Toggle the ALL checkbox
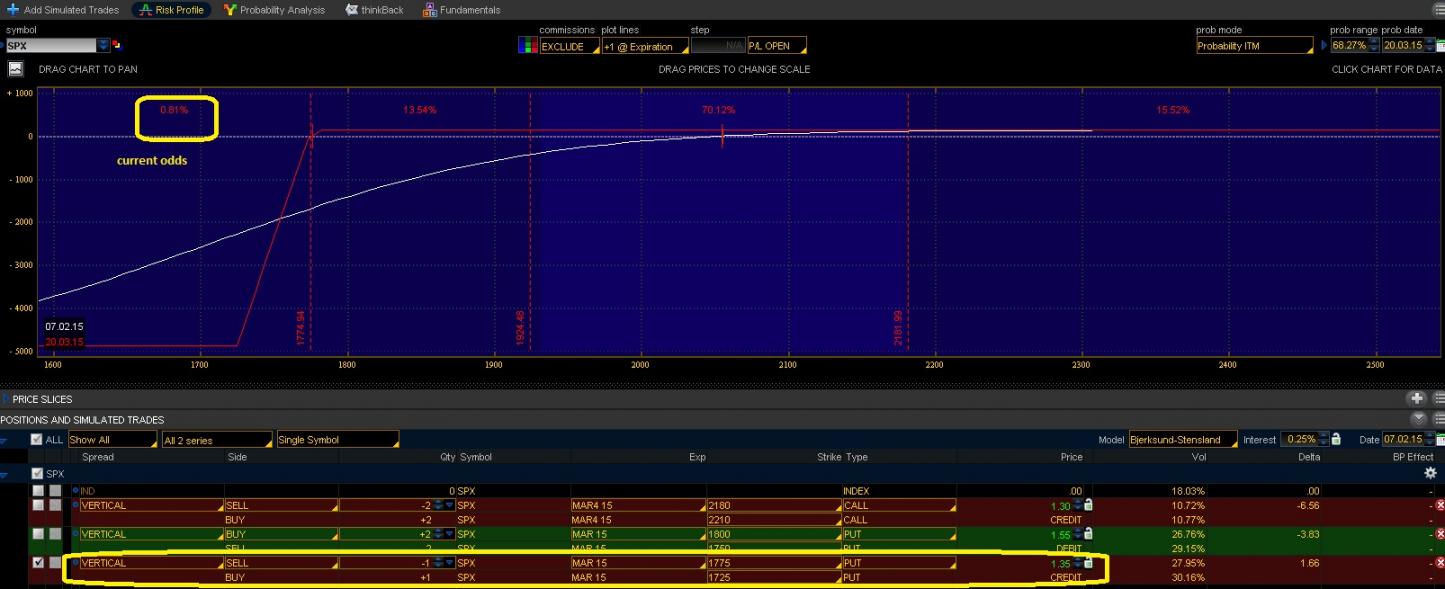 coord(37,440)
